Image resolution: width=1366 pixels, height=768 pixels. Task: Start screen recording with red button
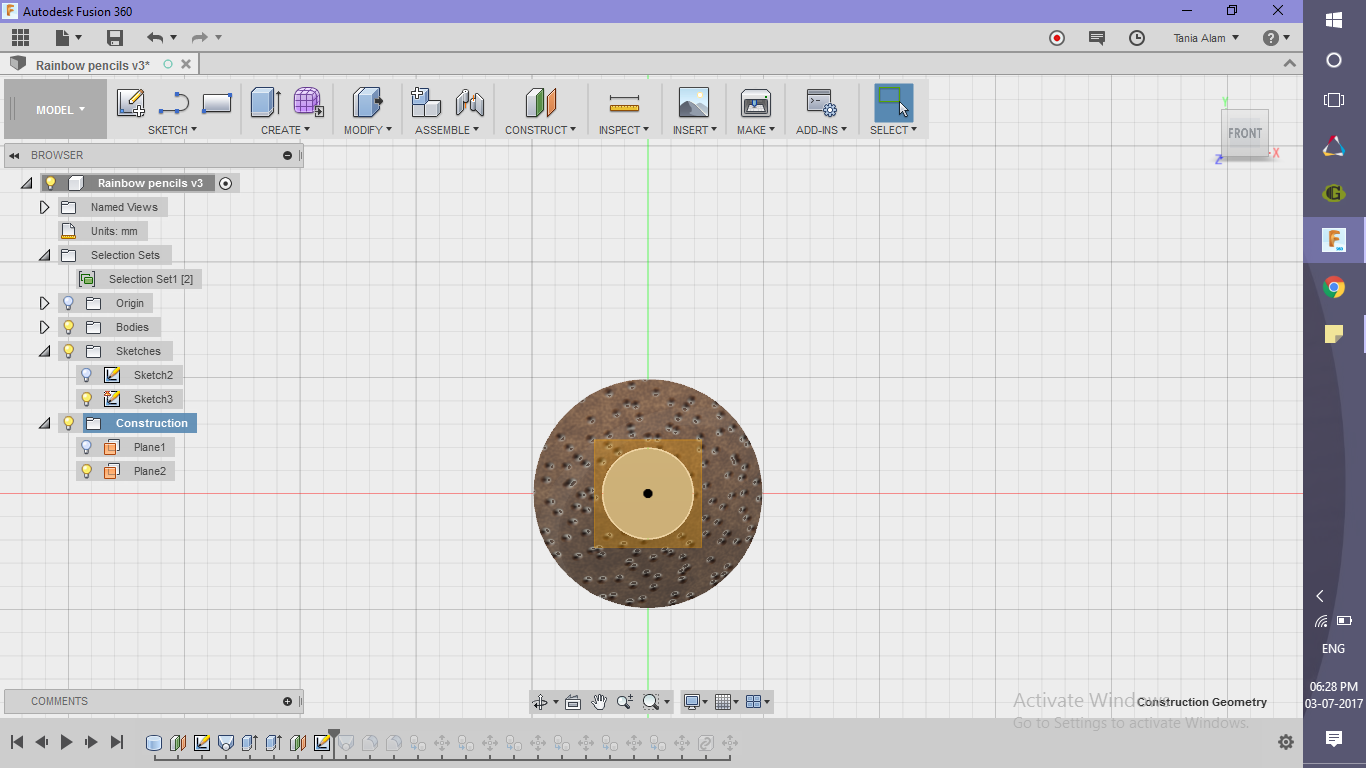[x=1057, y=38]
